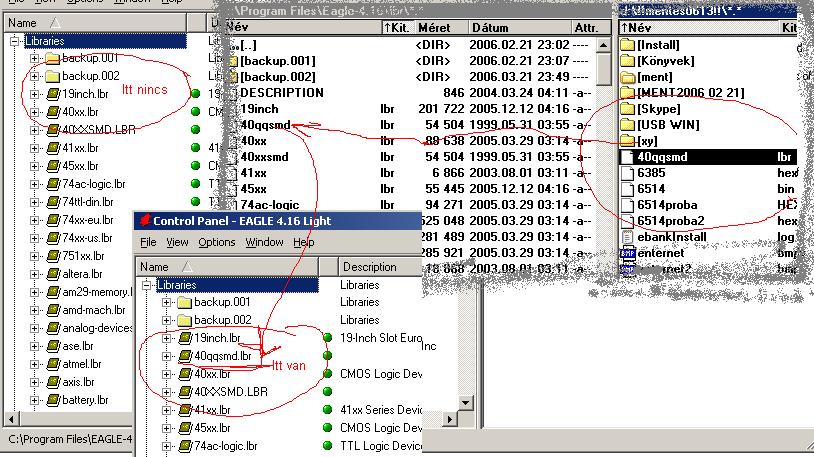Click 74xx-eu.lbr library icon in background window
Viewport: 814px width, 457px height.
pos(53,220)
